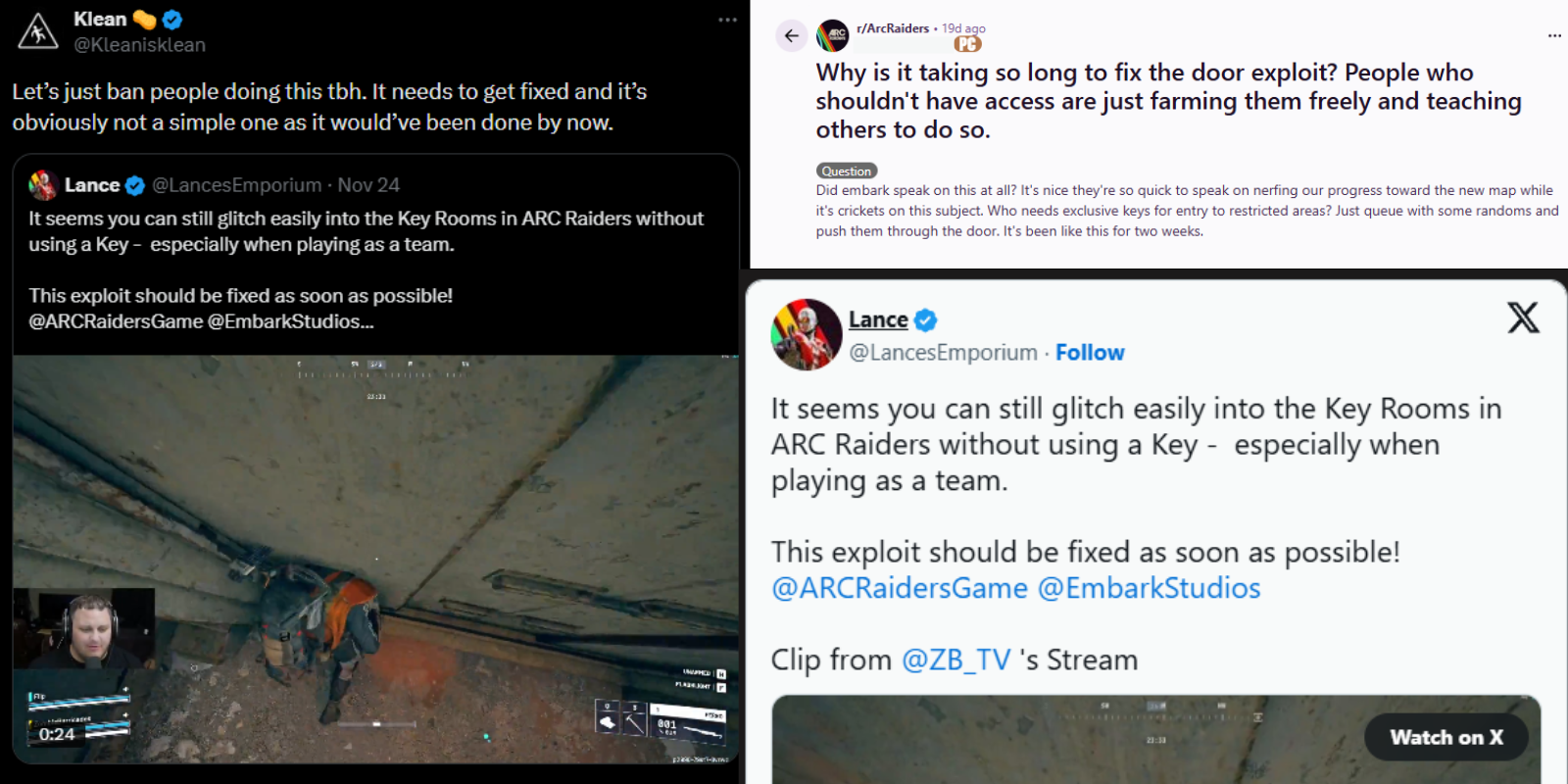Select the pickaxe tool icon in the game HUD

pos(634,717)
